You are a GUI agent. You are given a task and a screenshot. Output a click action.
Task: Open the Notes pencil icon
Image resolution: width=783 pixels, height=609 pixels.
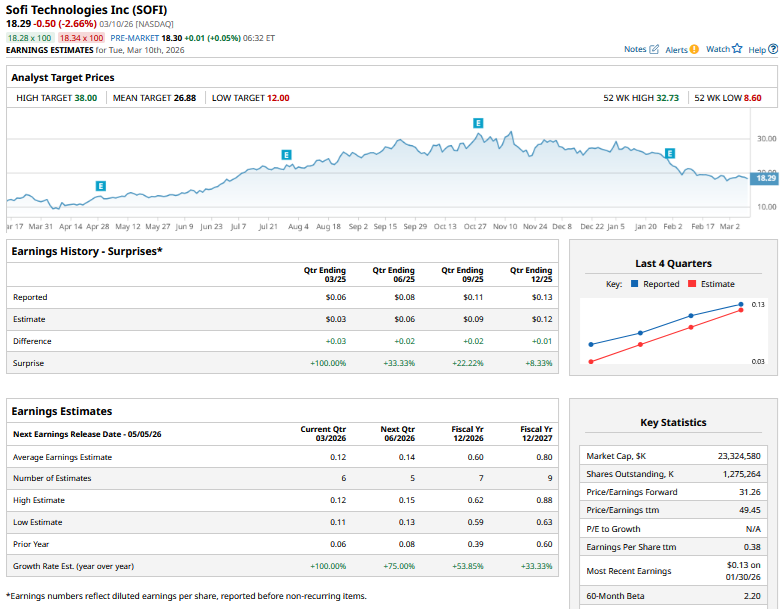click(654, 49)
